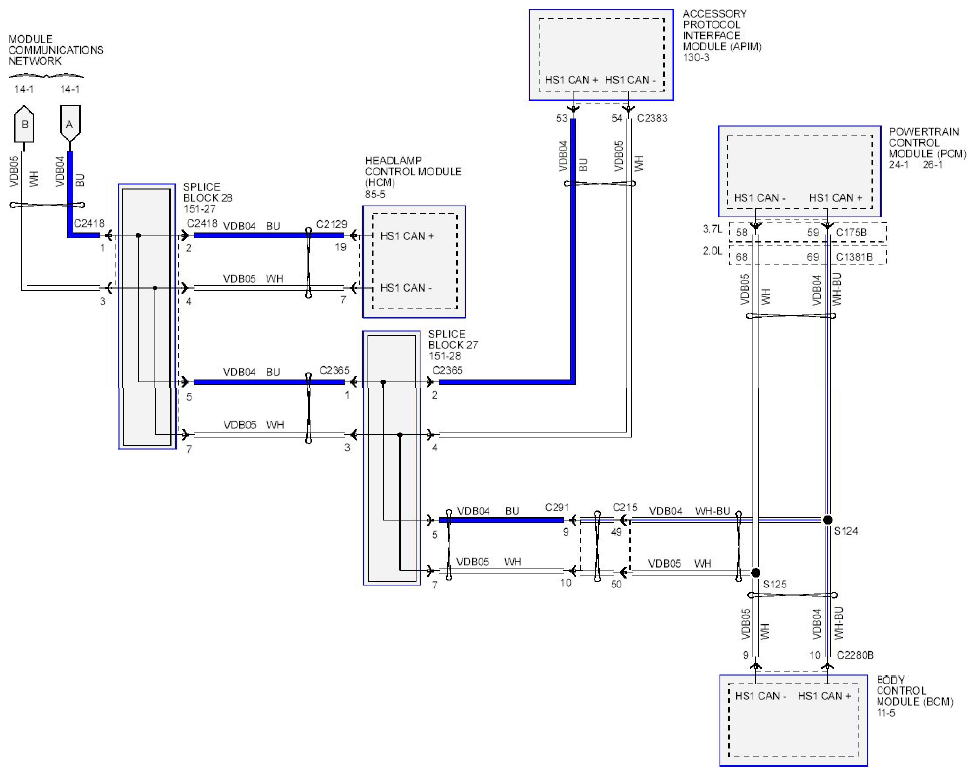Click the "2.0L" engine label
976x776 pixels.
point(713,251)
